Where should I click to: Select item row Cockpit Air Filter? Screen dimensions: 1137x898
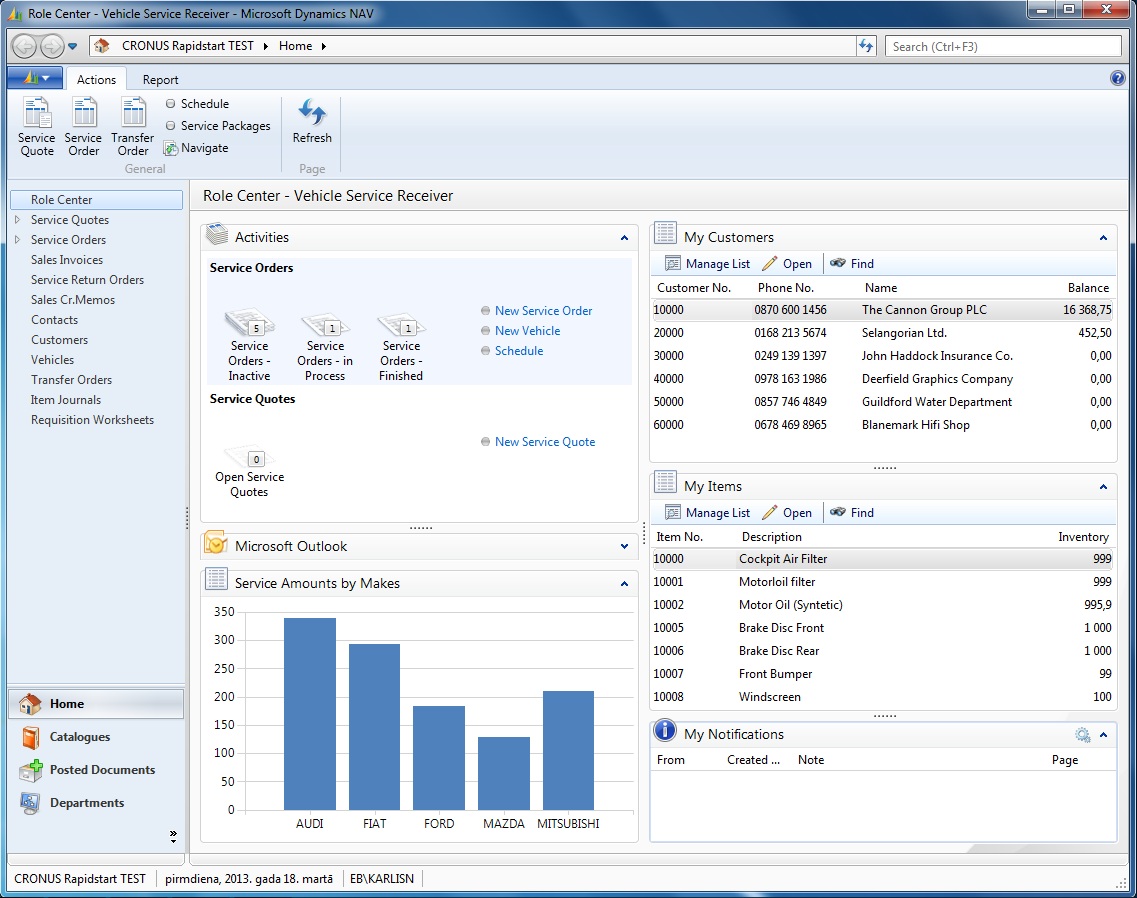(882, 559)
